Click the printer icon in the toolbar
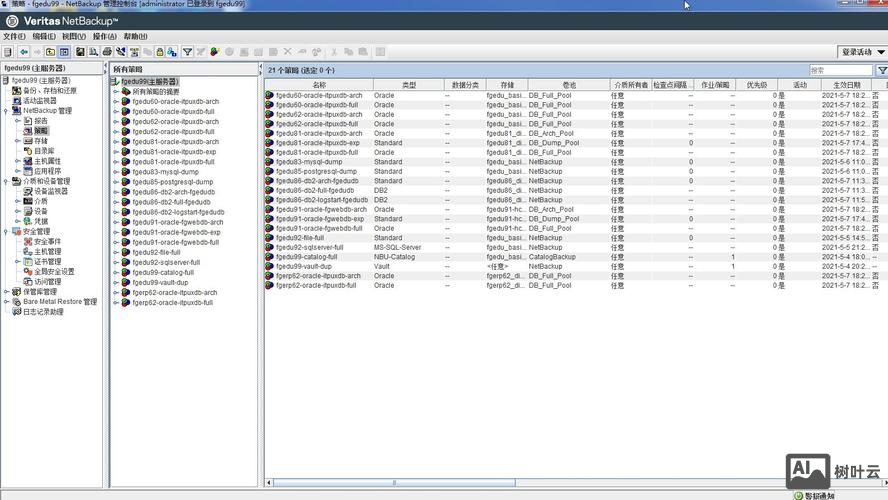The height and width of the screenshot is (500, 888). 107,52
